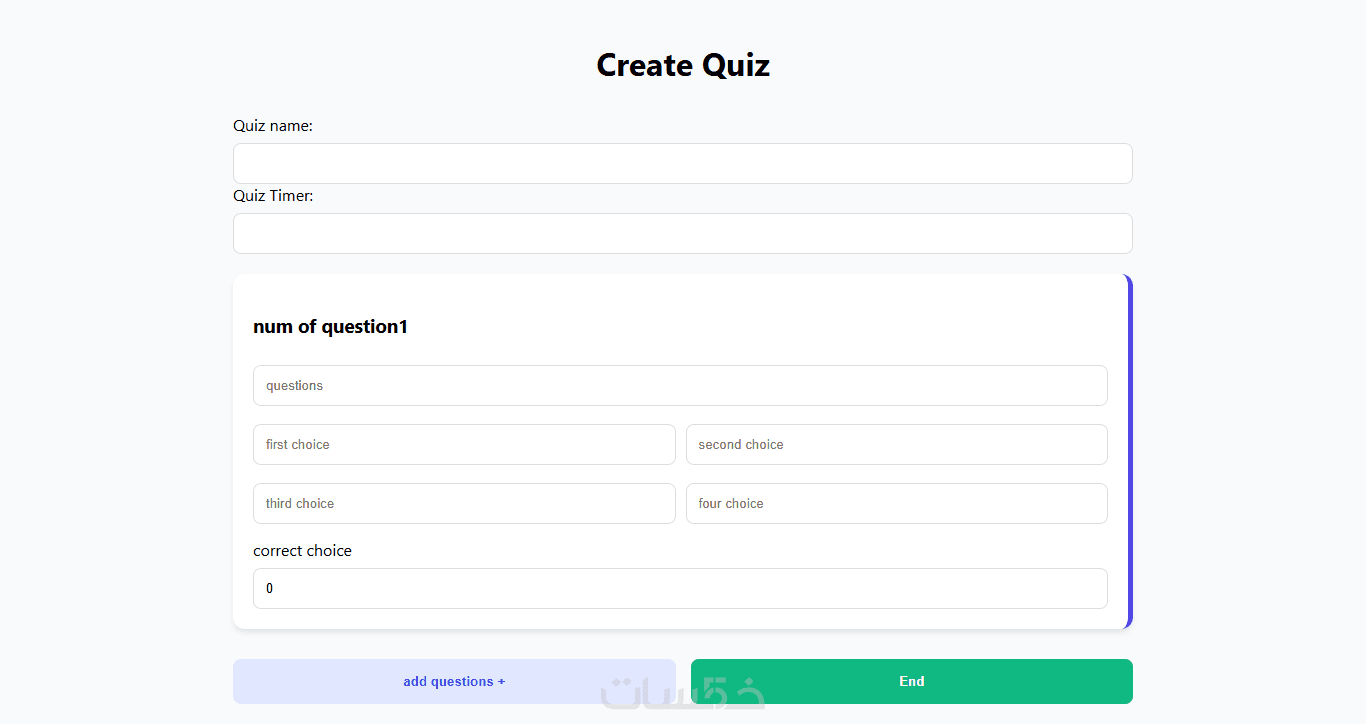Select the 'questions' text input
1366x724 pixels.
point(680,385)
